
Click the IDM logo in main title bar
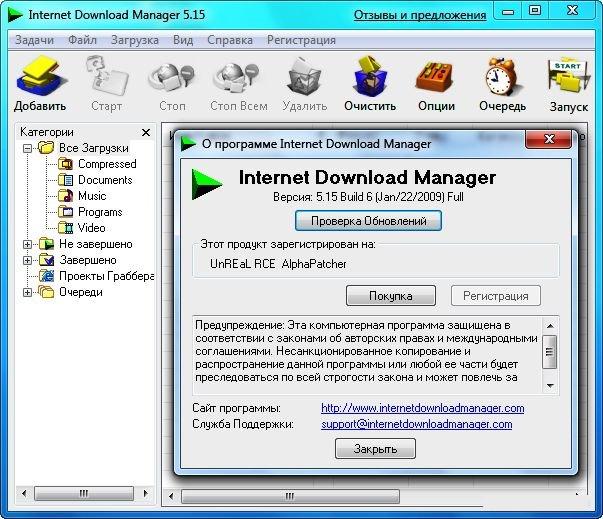16,15
